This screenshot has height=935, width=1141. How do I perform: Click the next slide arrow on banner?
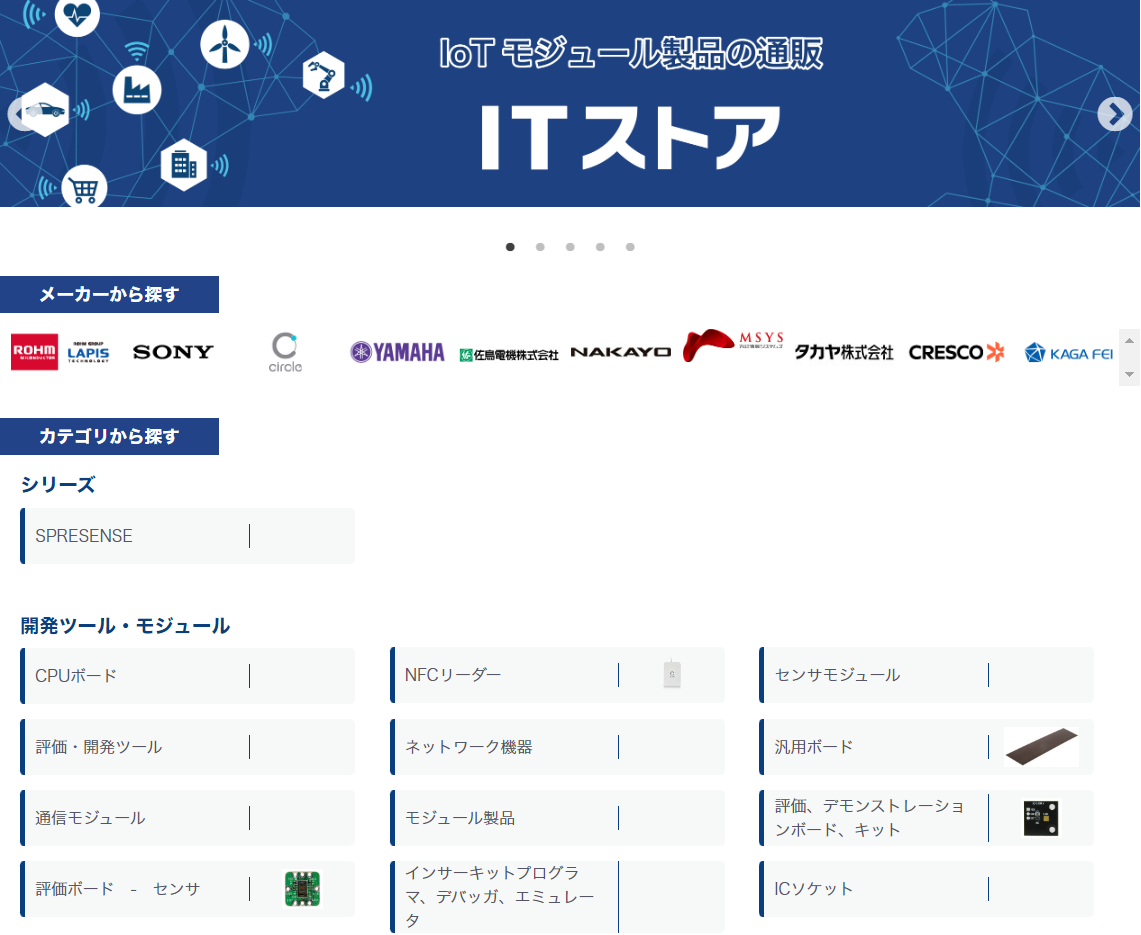pyautogui.click(x=1114, y=114)
